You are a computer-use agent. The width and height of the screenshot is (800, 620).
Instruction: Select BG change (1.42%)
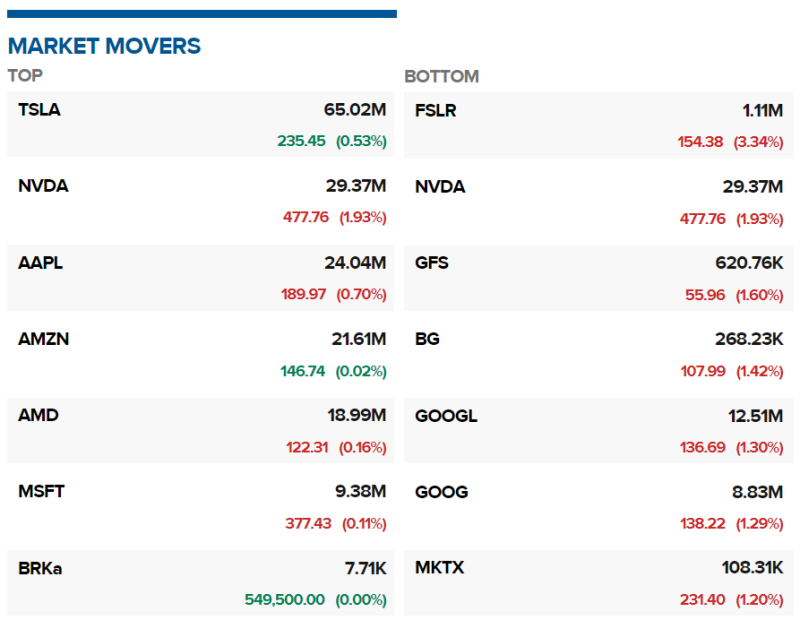point(760,371)
